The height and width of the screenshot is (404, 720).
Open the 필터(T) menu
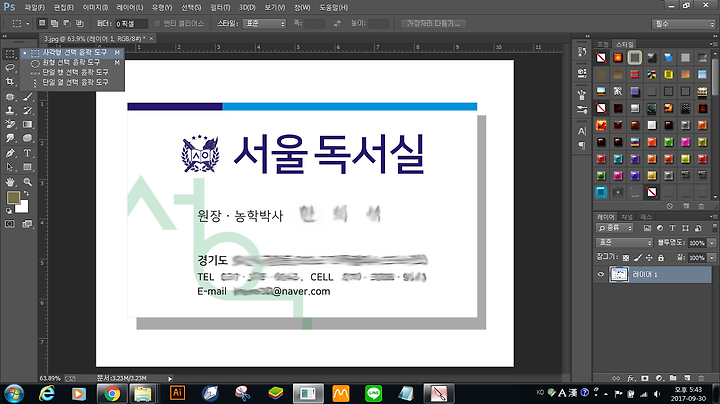[220, 8]
